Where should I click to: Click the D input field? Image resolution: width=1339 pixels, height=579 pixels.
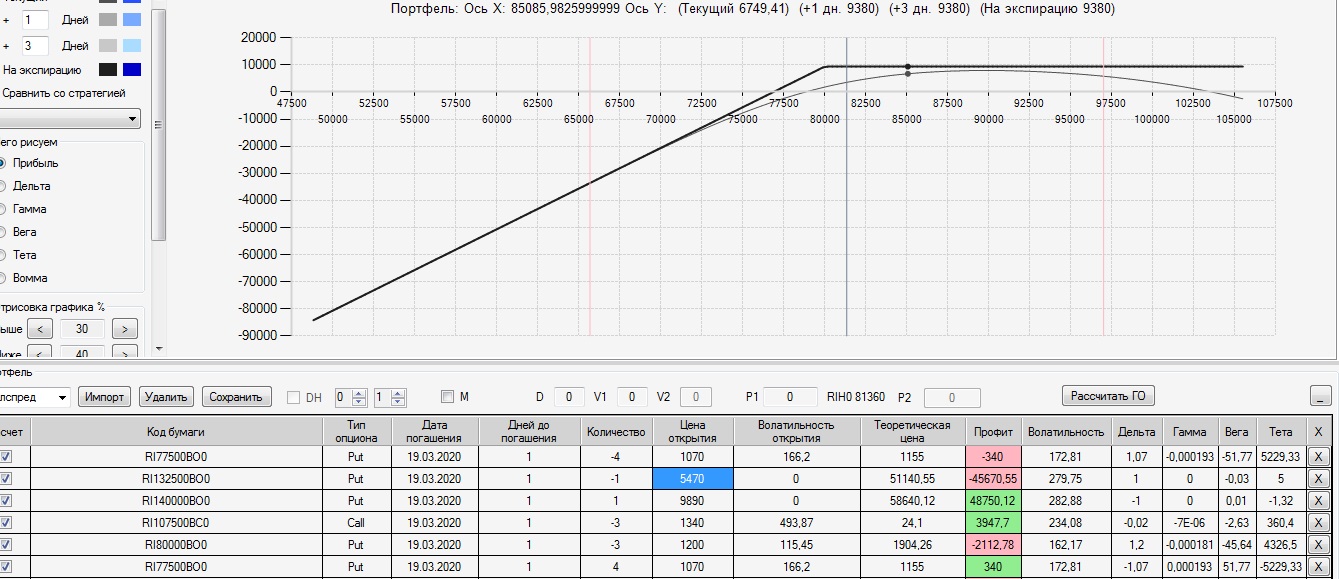[x=569, y=397]
